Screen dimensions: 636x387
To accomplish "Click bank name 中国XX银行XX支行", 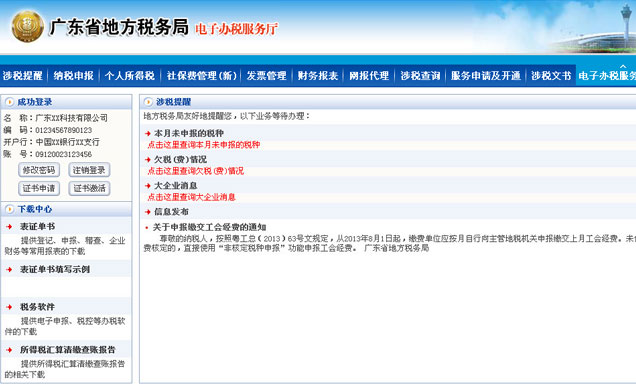I will [x=67, y=142].
